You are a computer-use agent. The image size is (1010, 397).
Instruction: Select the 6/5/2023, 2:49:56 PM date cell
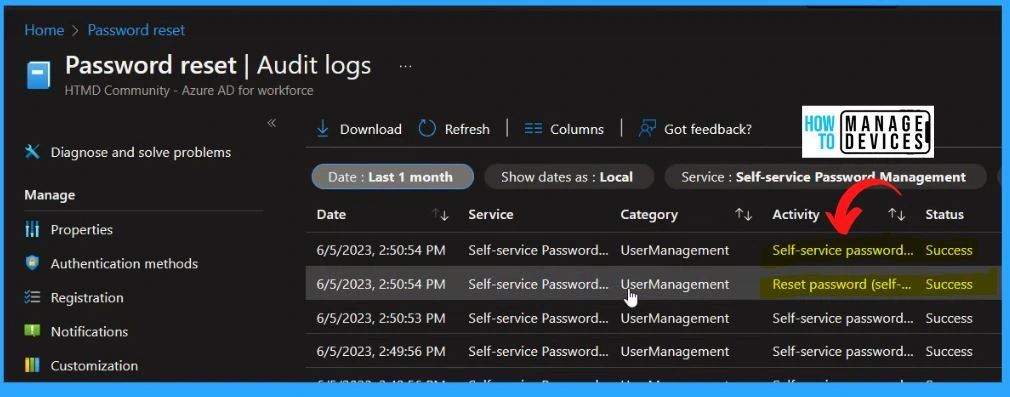(x=381, y=351)
